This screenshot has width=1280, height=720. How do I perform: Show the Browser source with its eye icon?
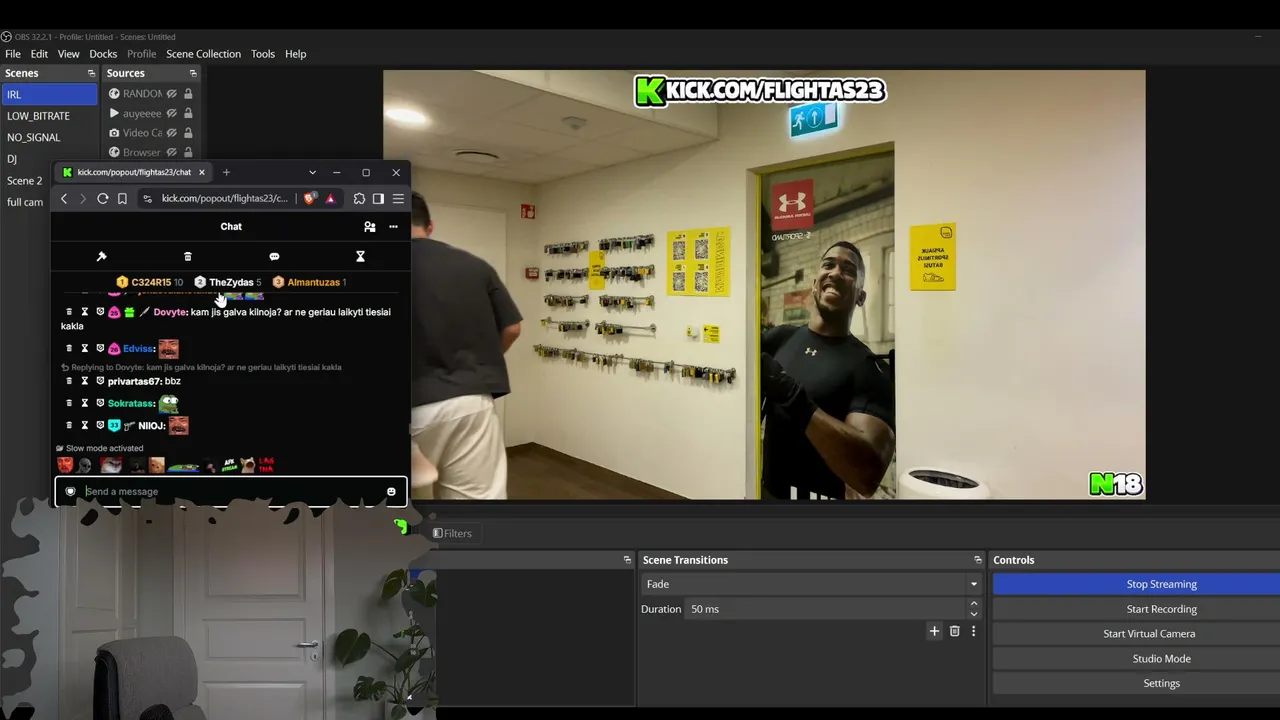(x=172, y=152)
